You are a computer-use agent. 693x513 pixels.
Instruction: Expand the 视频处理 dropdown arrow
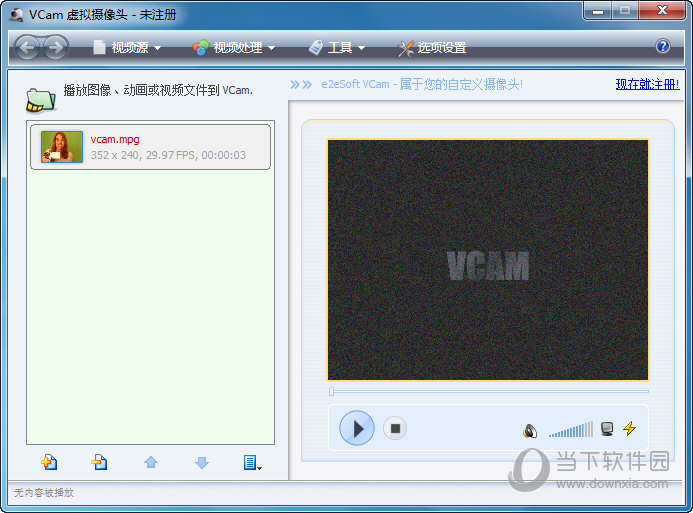tap(271, 48)
